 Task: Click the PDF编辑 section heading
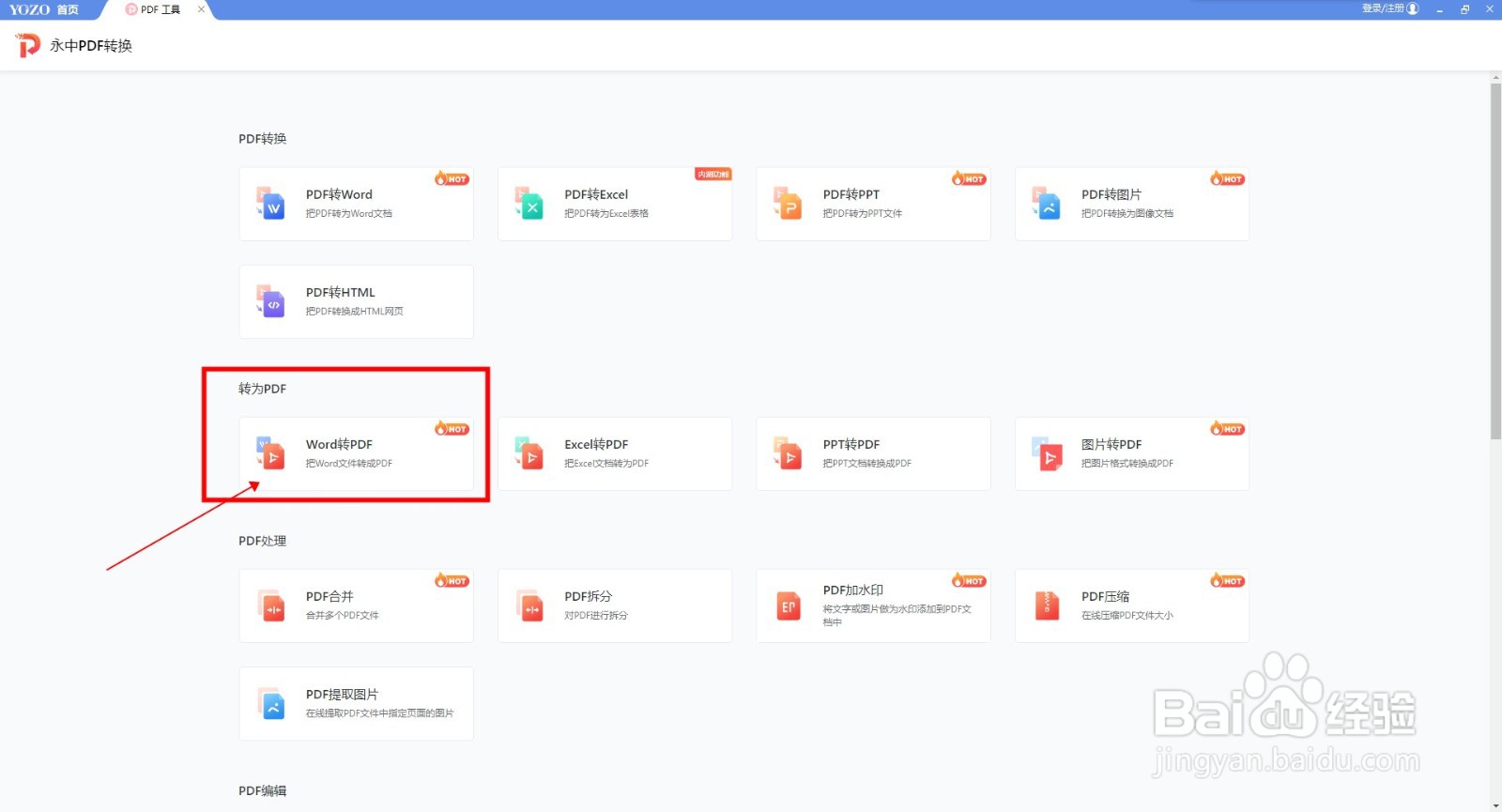(262, 790)
